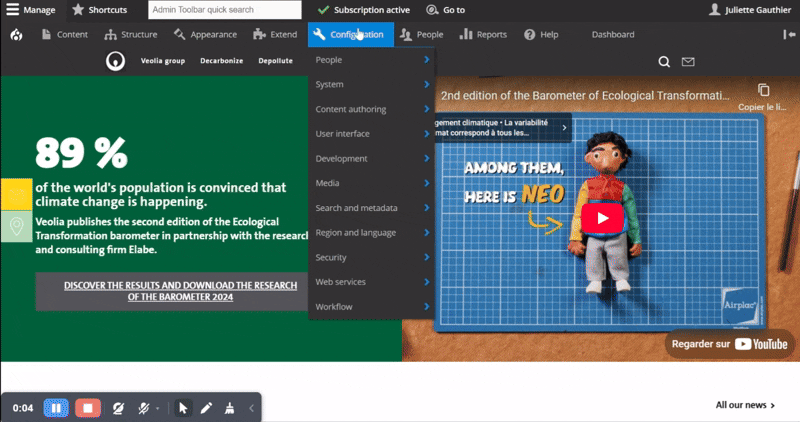The width and height of the screenshot is (800, 422).
Task: Toggle the muted microphone icon
Action: tap(145, 408)
